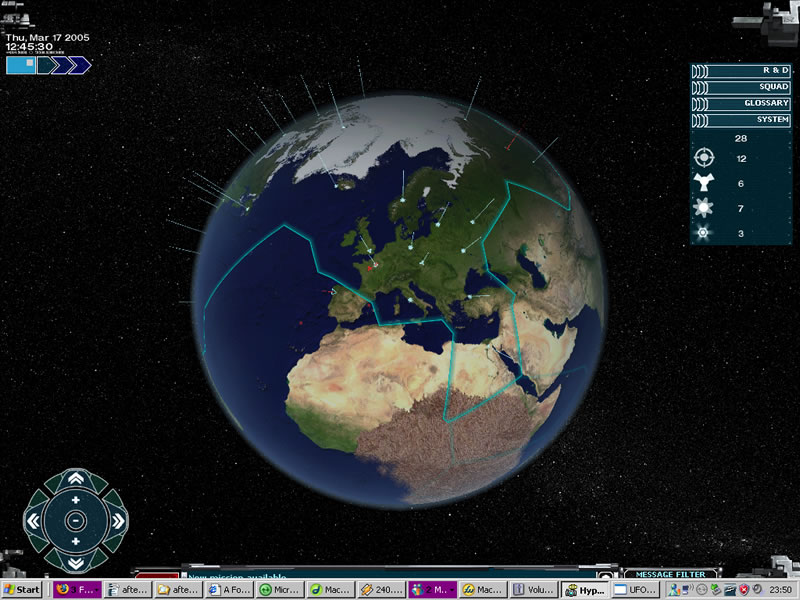Expand the purple grouped '2 M...' taskbar button

click(431, 590)
